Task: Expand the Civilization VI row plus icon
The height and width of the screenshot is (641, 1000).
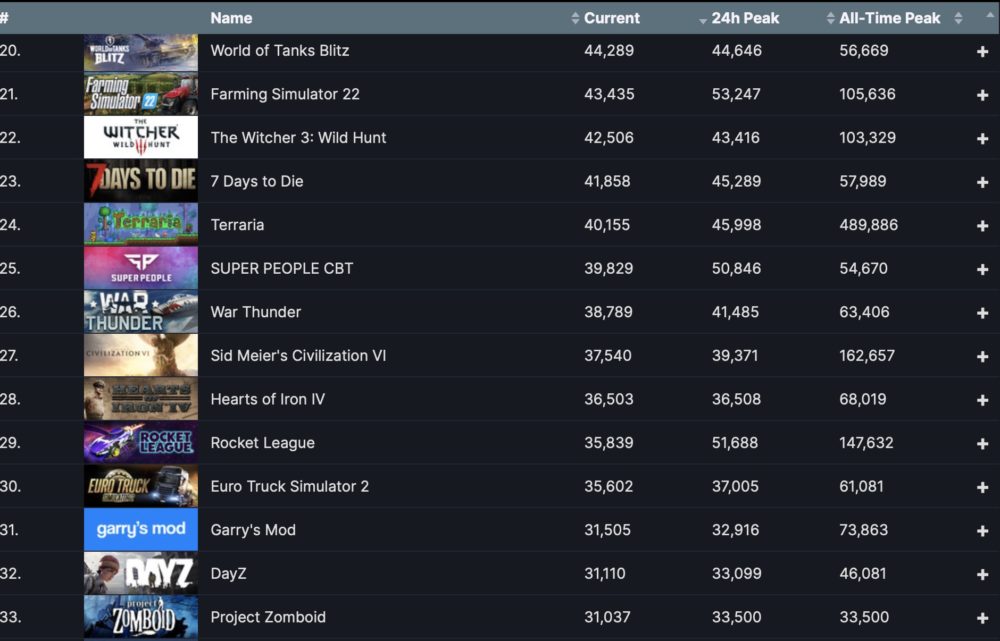Action: (982, 357)
